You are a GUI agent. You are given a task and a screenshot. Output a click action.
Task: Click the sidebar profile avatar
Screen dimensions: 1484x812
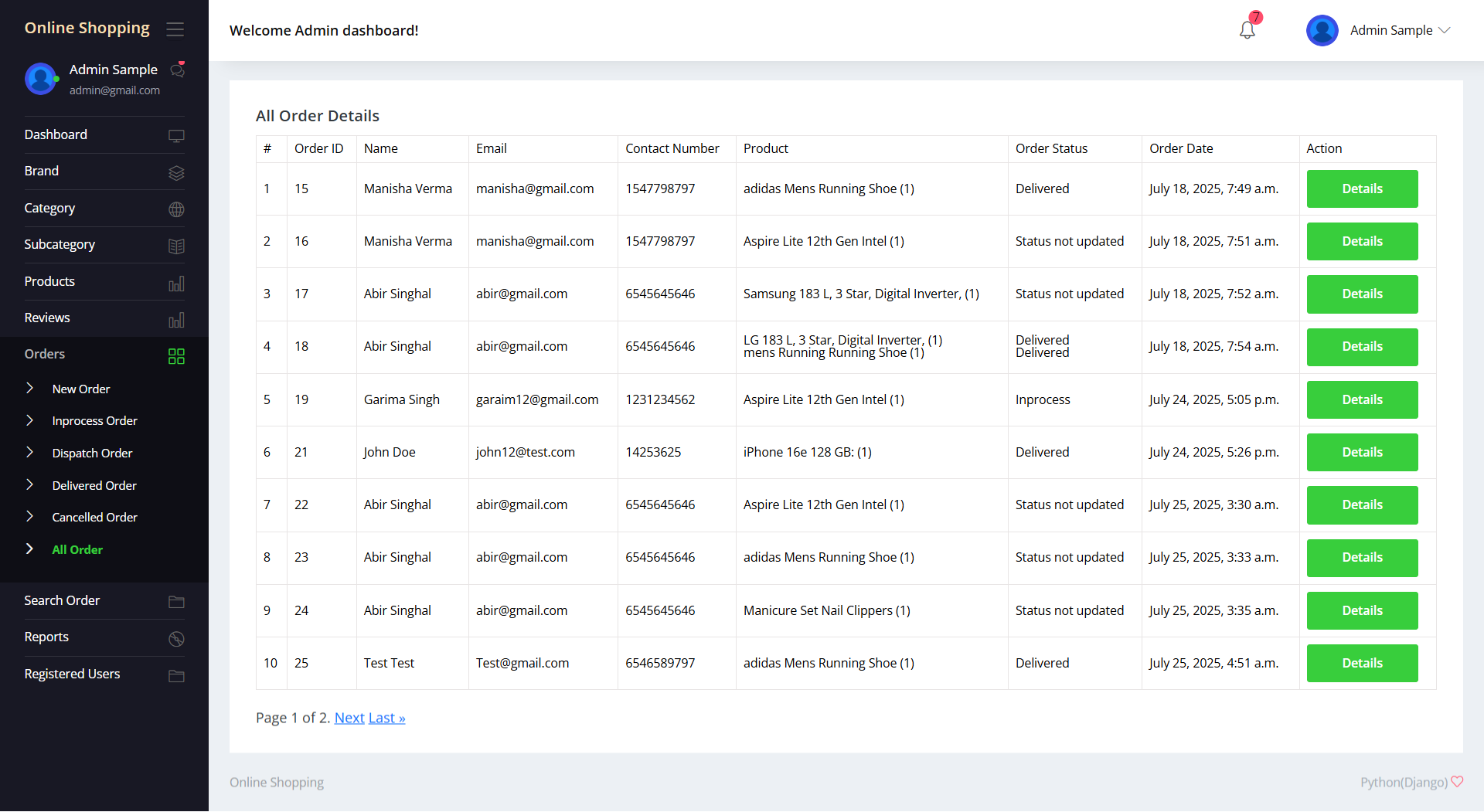tap(40, 79)
